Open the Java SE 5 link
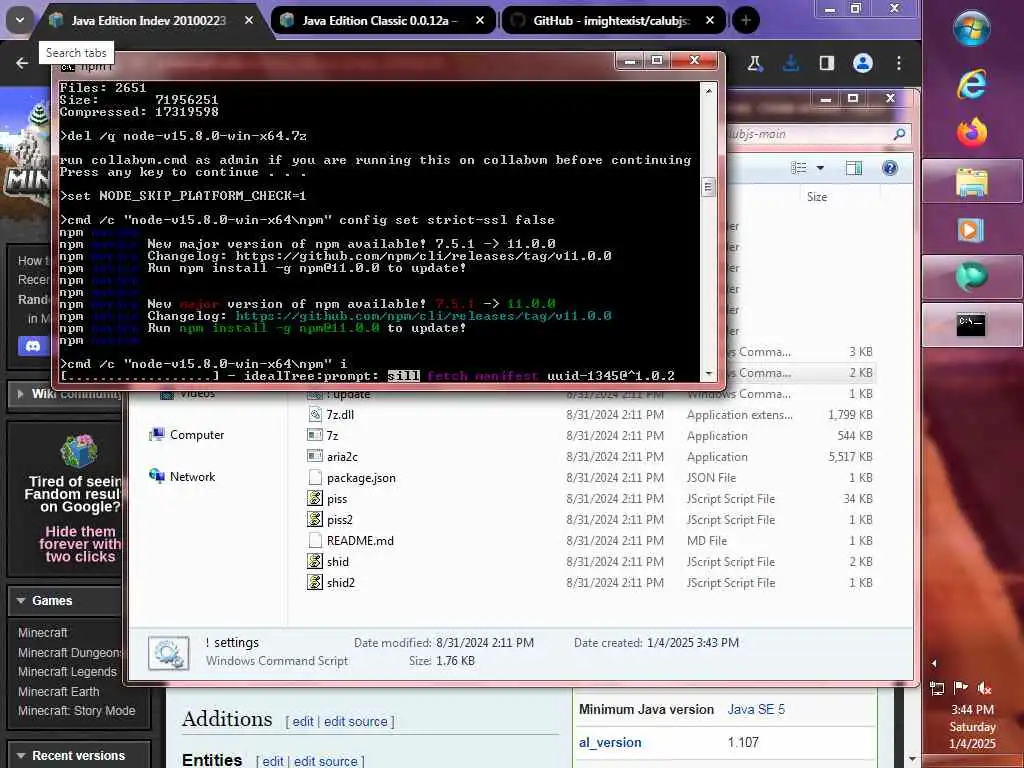The image size is (1024, 768). pos(756,709)
